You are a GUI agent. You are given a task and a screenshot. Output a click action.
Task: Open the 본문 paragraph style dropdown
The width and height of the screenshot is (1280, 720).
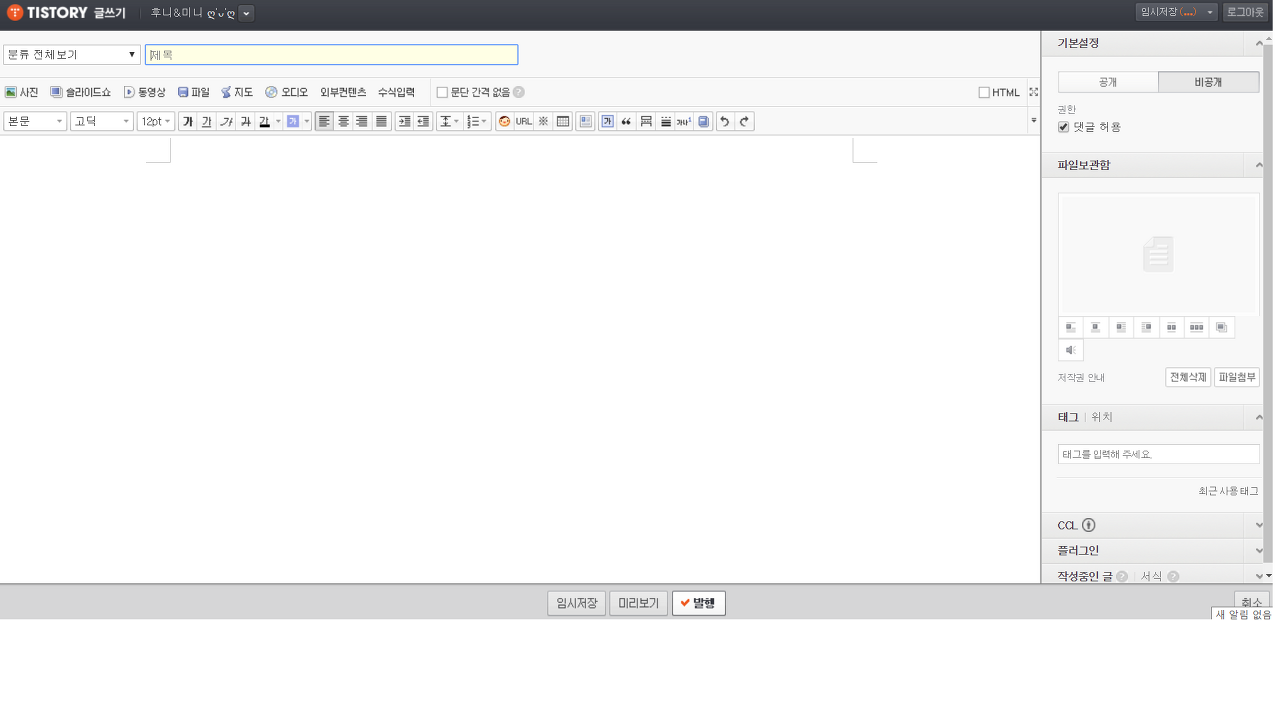pyautogui.click(x=35, y=122)
